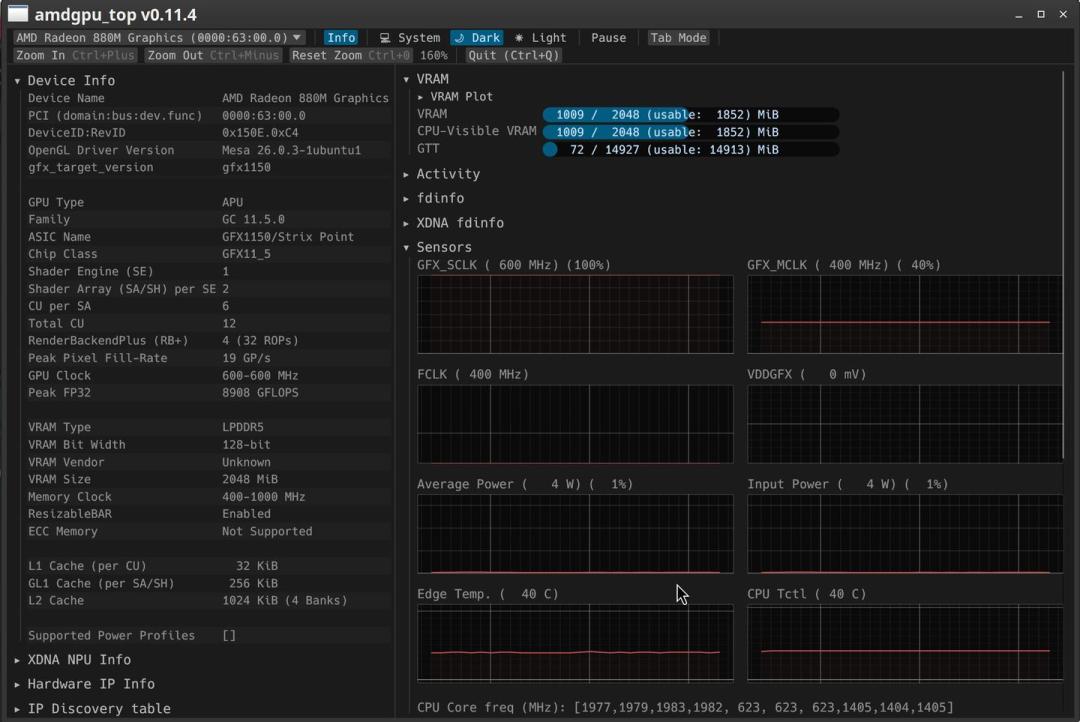Expand the VRAM Plot
Viewport: 1080px width, 722px height.
pyautogui.click(x=455, y=96)
